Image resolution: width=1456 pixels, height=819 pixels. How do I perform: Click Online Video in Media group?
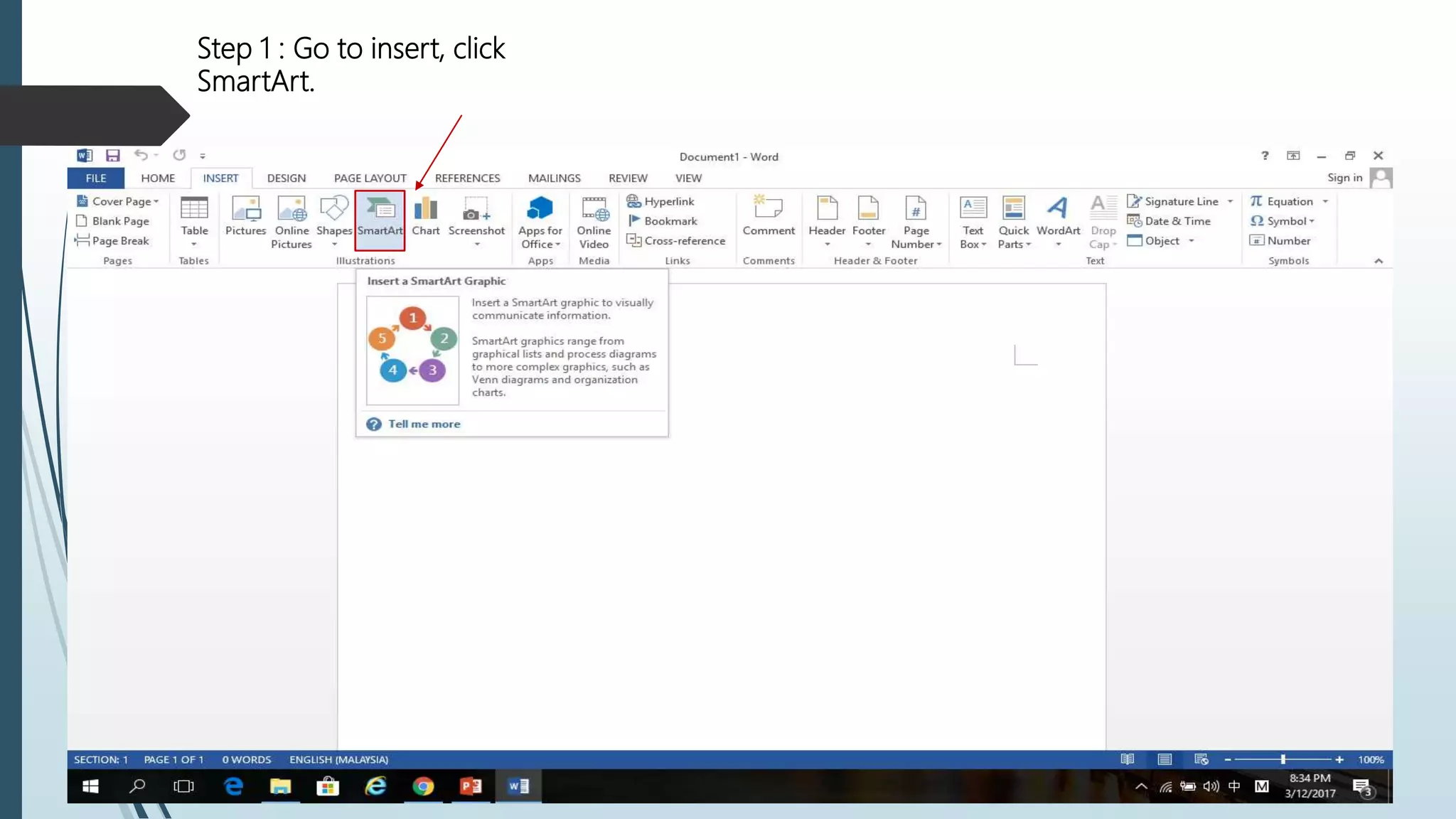[x=594, y=222]
